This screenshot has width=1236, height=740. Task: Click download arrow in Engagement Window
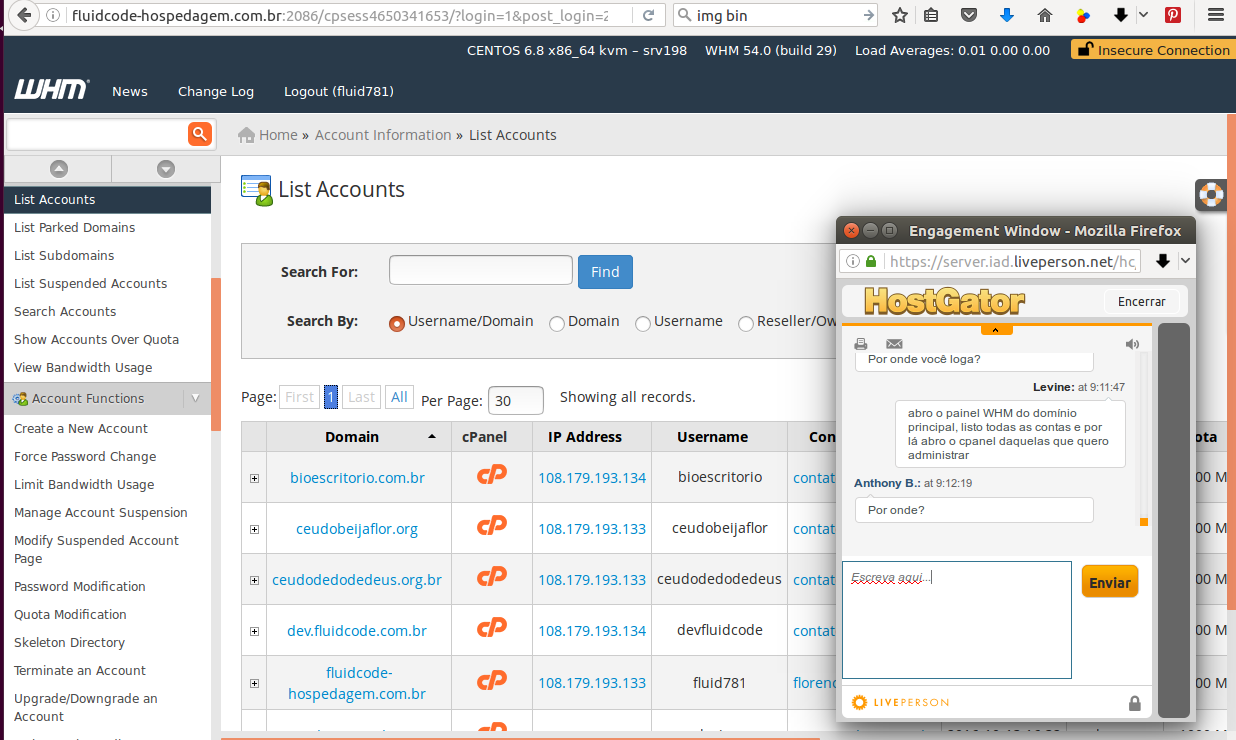1162,261
